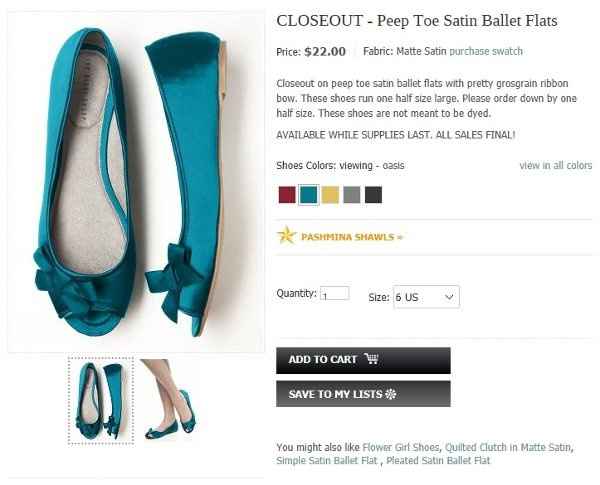Open the Flower Girl Shoes link
This screenshot has width=600, height=485.
click(x=399, y=447)
